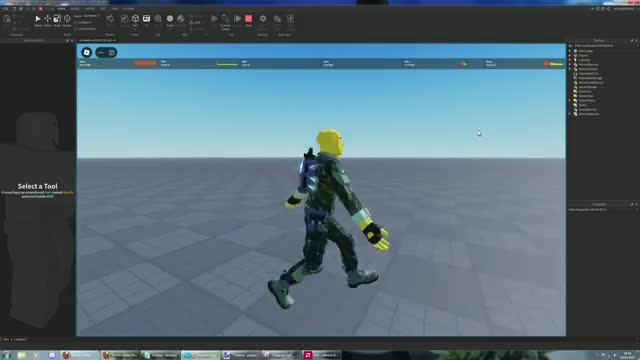Close the Explorer panel
This screenshot has height=360, width=640.
[x=636, y=40]
